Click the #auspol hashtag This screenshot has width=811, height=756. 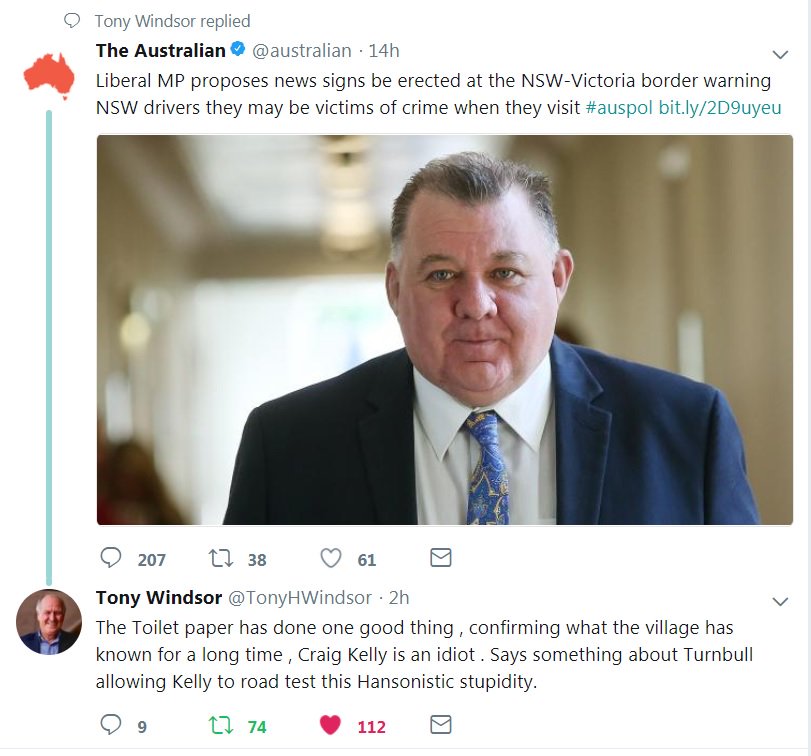point(619,108)
